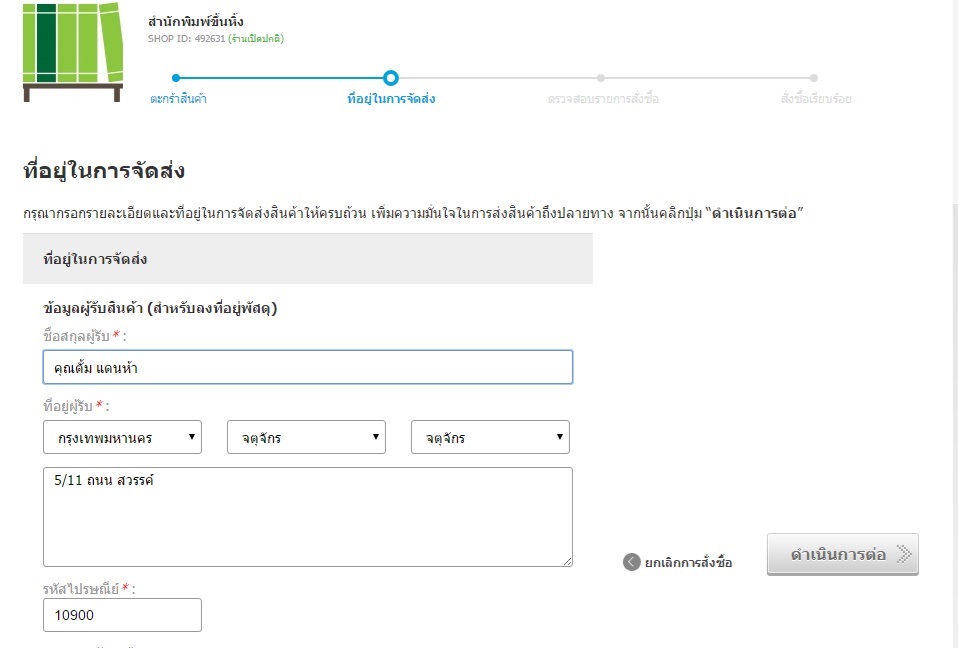
Task: Open the province dropdown showing กรุงเทพมหานคร
Action: pos(122,437)
